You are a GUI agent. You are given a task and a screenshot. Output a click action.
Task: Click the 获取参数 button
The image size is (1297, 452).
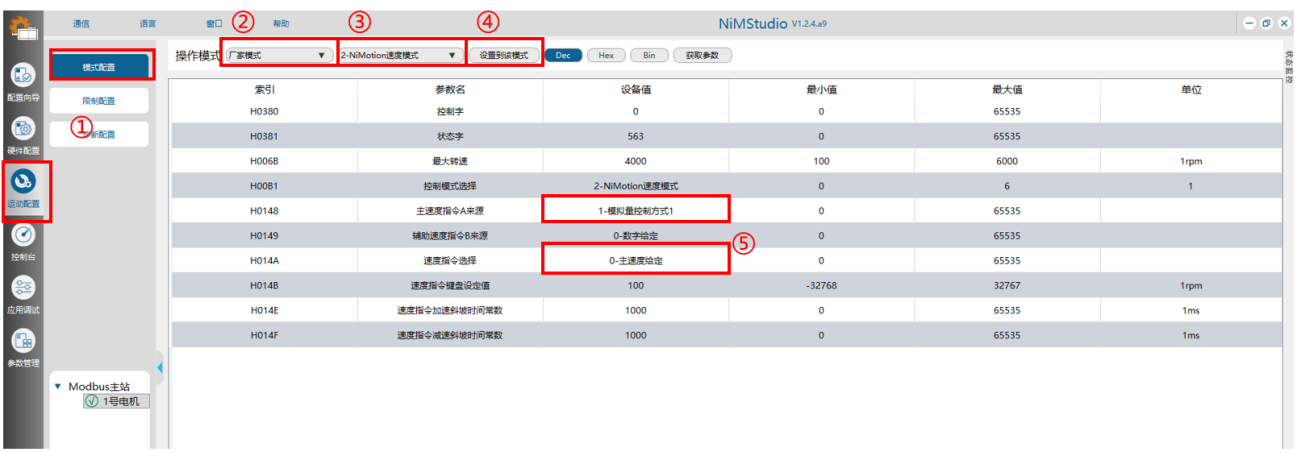(703, 56)
